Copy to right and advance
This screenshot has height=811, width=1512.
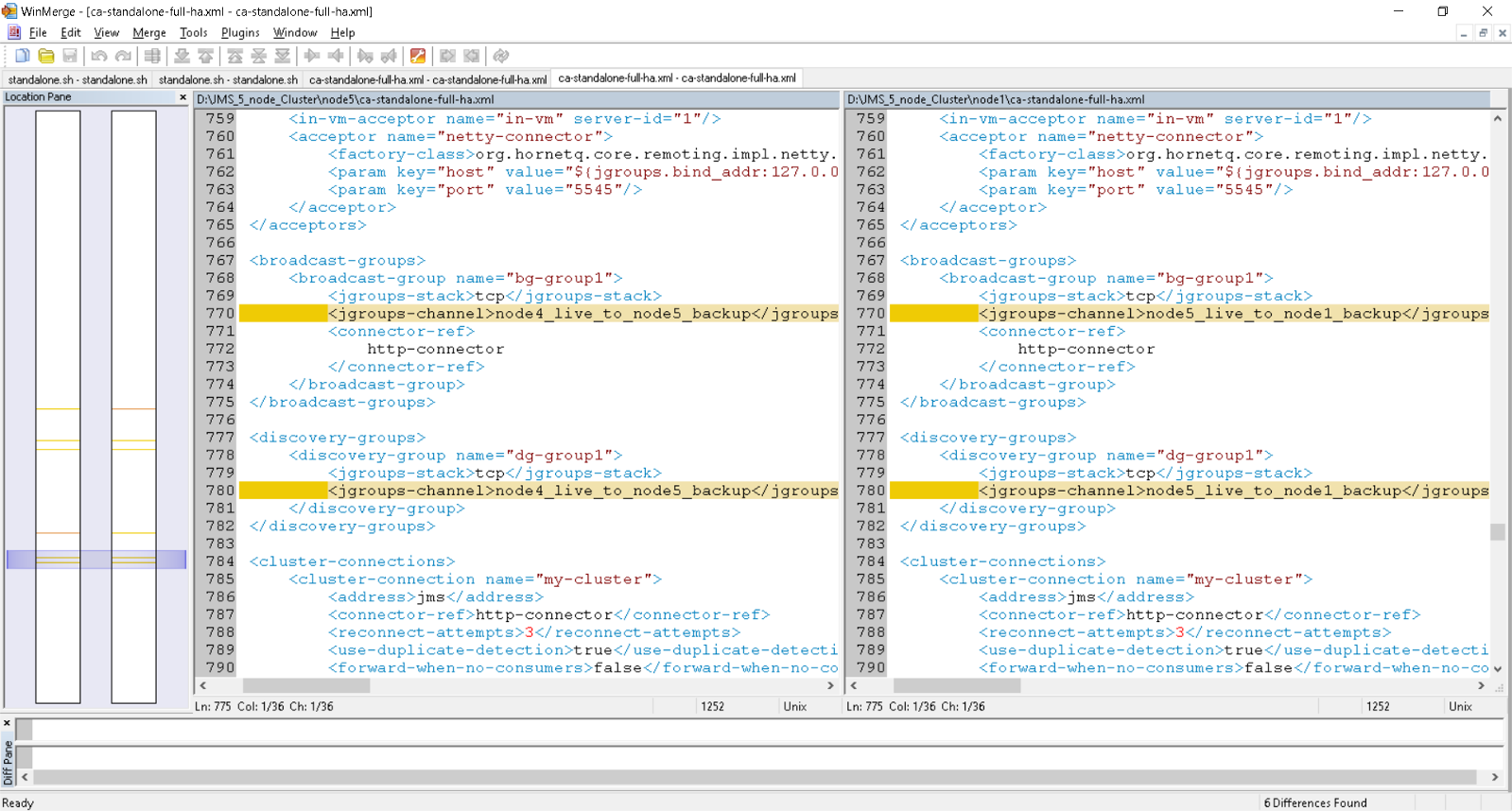(365, 56)
